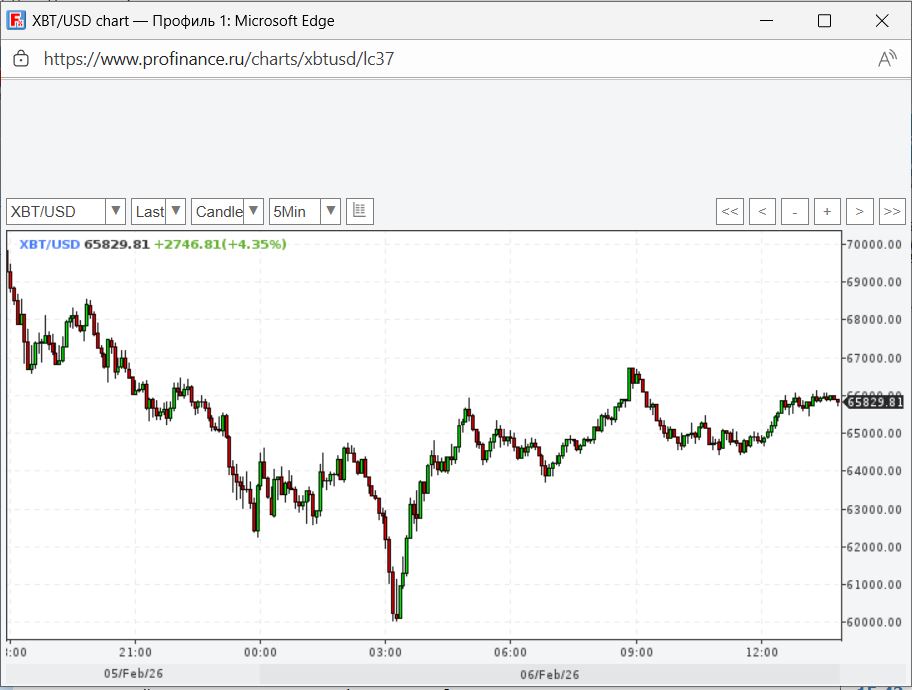Screen dimensions: 912x690
Task: Jump to latest data with >> button
Action: (x=892, y=211)
